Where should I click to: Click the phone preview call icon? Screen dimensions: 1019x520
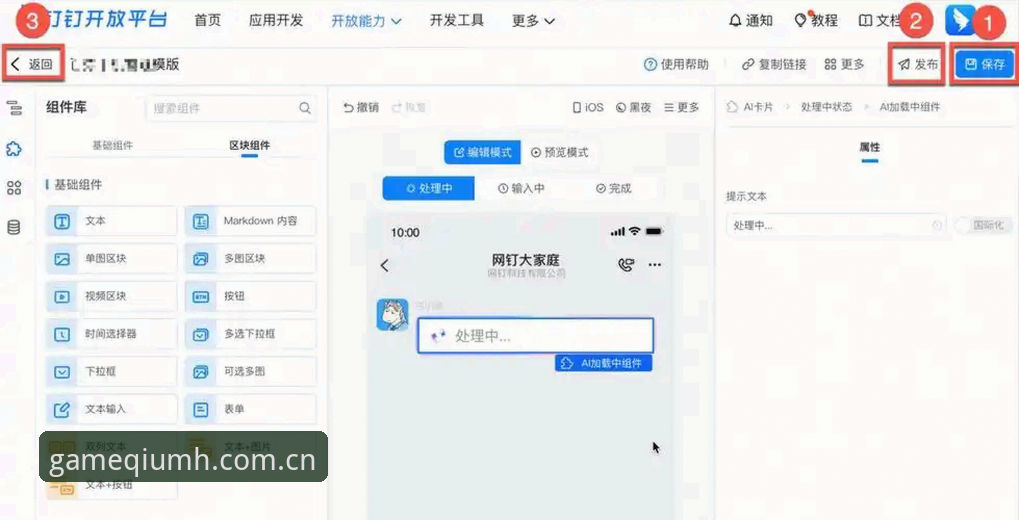tap(626, 265)
